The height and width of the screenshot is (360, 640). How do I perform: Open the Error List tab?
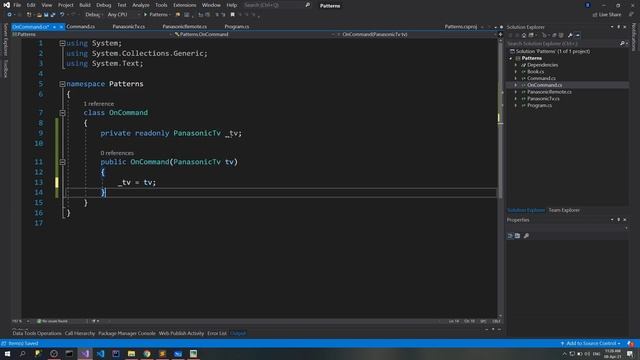[217, 333]
